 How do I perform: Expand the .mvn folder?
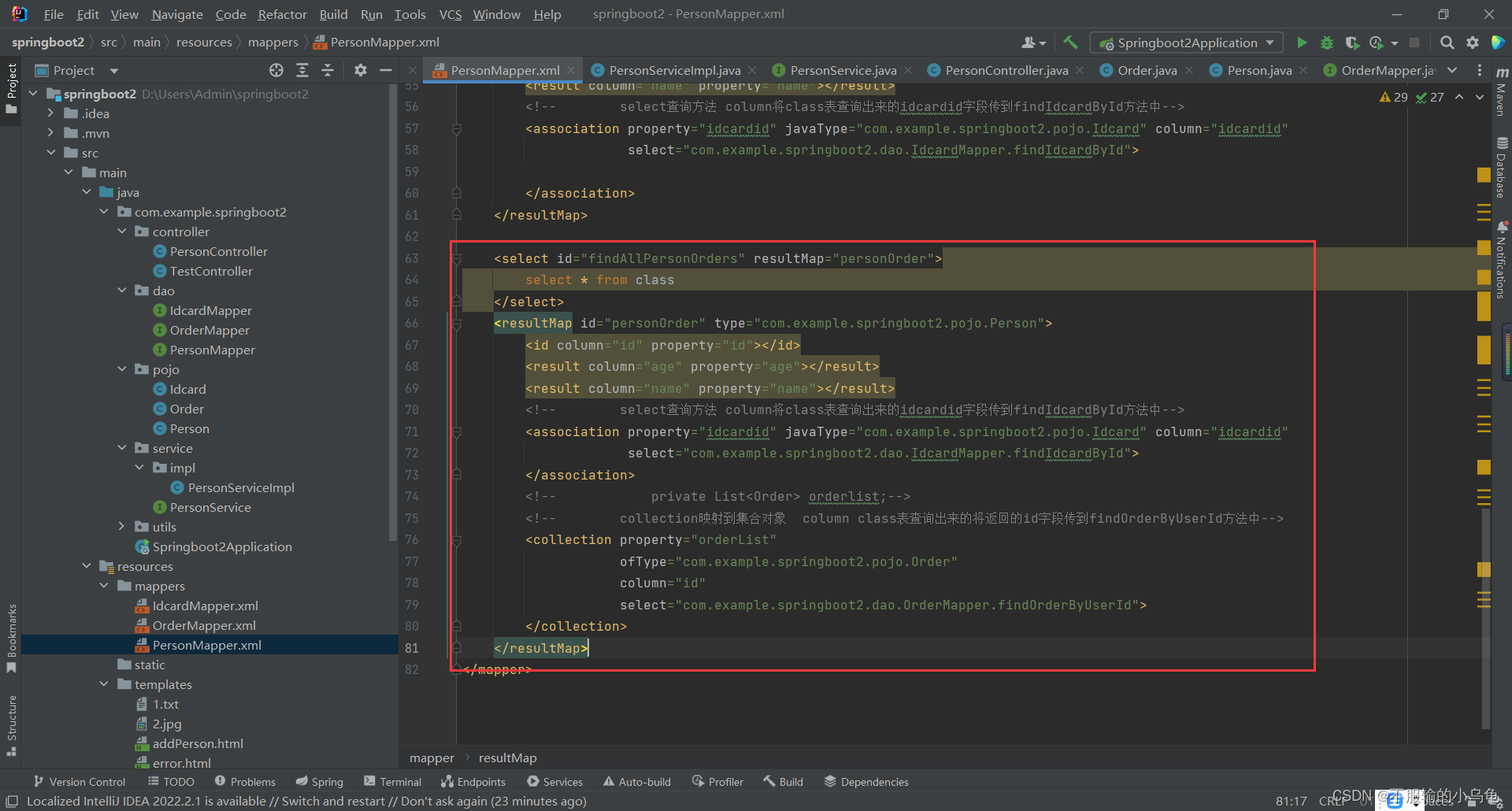(x=50, y=133)
